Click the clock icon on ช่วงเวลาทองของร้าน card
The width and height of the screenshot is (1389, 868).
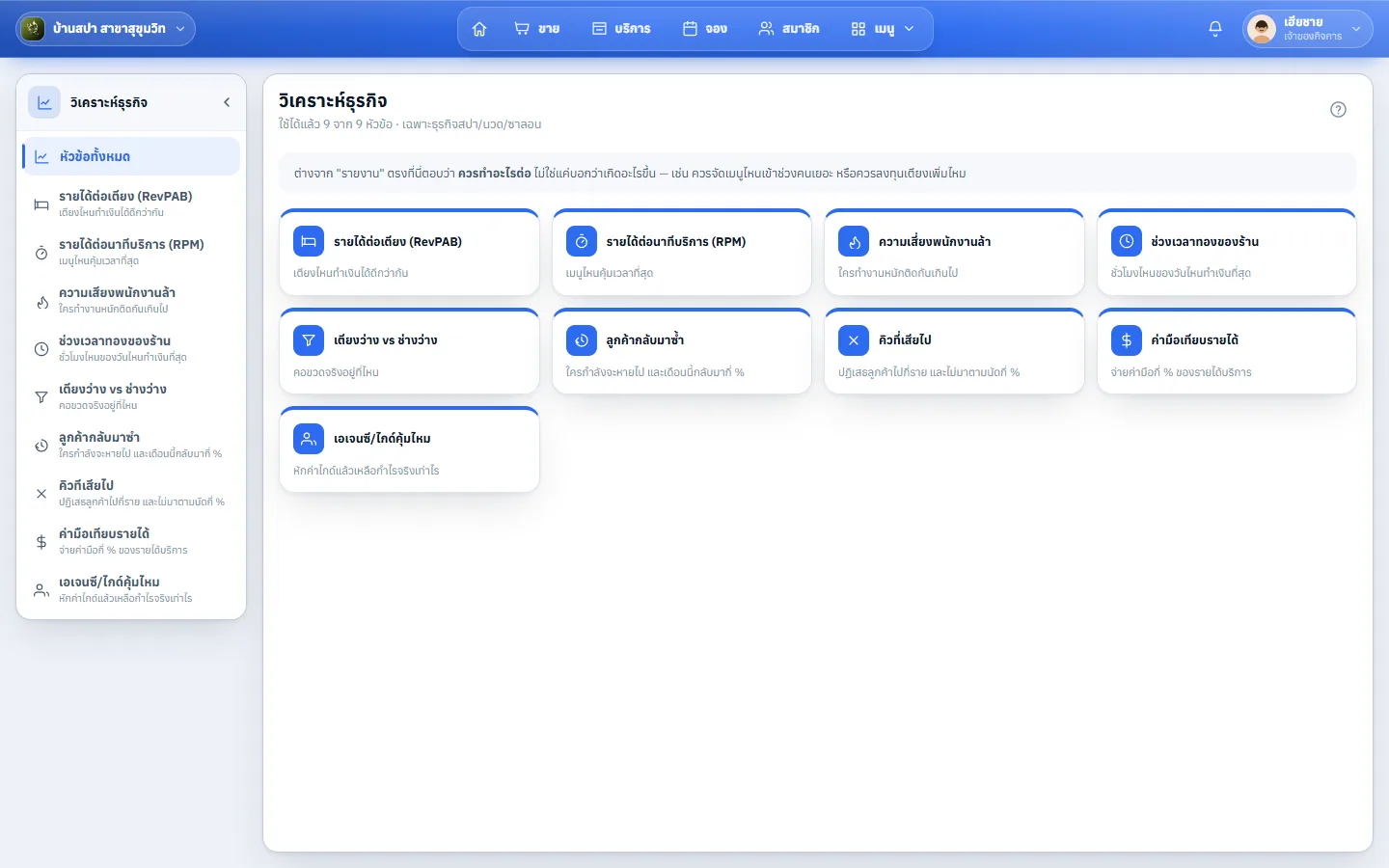(x=1127, y=242)
